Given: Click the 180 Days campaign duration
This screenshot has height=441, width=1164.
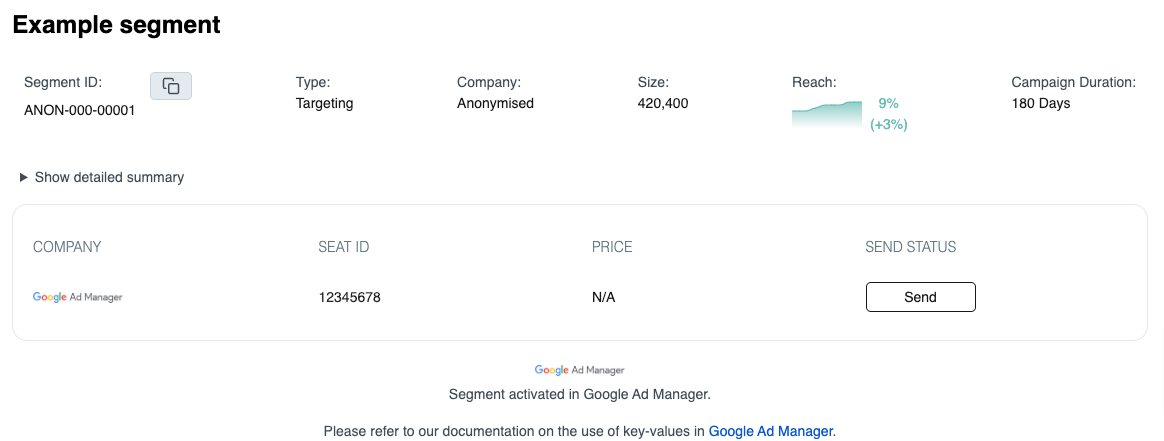Looking at the screenshot, I should 1041,103.
